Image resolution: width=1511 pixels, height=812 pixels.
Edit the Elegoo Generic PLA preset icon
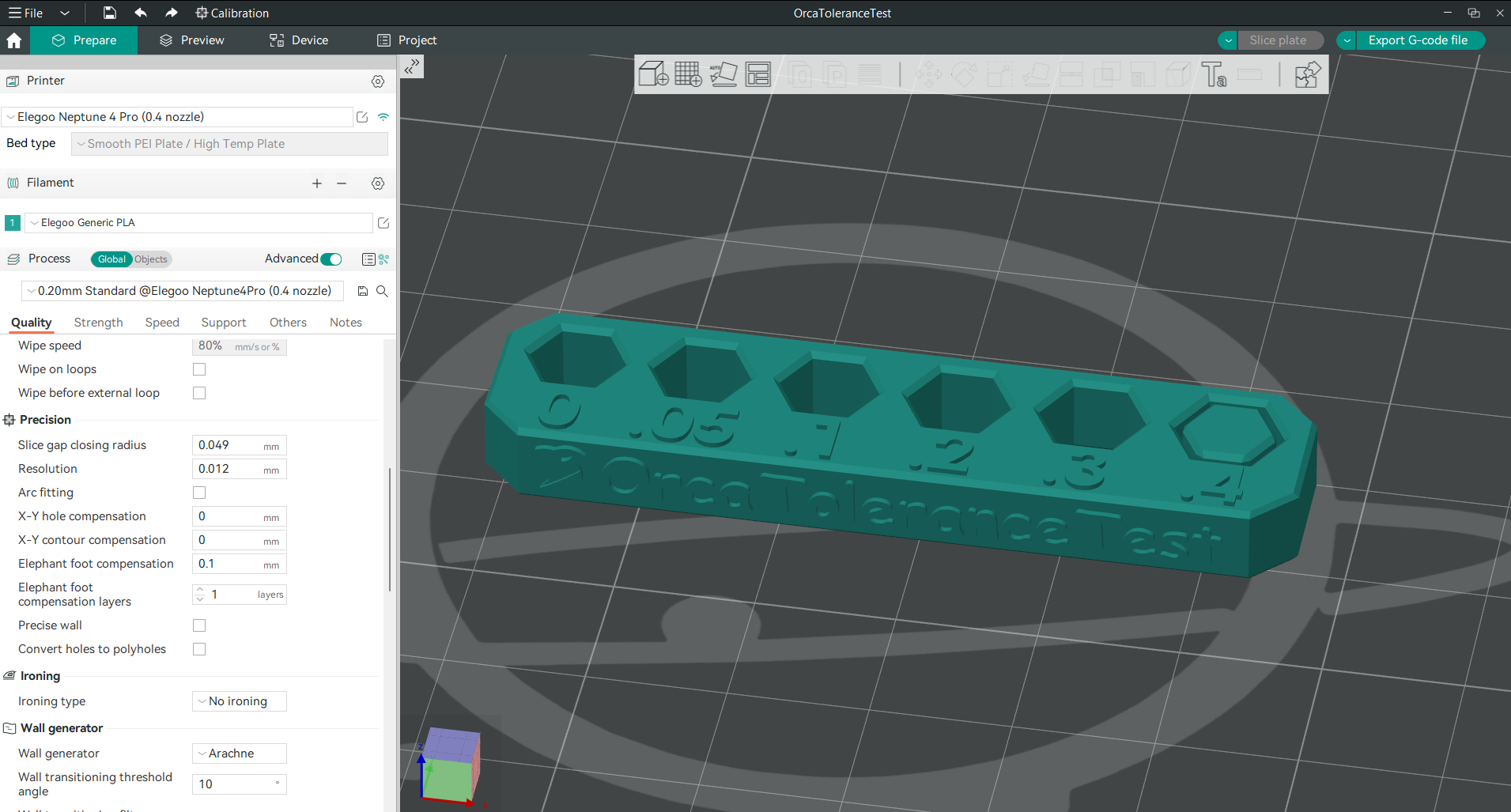coord(383,223)
